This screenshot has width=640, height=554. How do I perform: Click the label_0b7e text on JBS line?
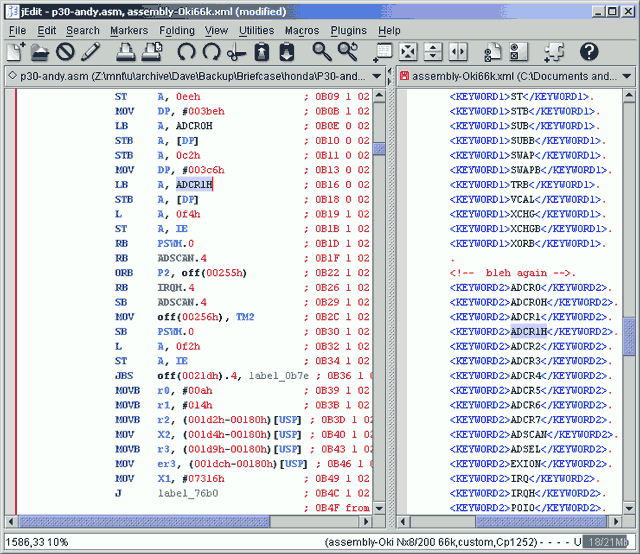coord(279,376)
